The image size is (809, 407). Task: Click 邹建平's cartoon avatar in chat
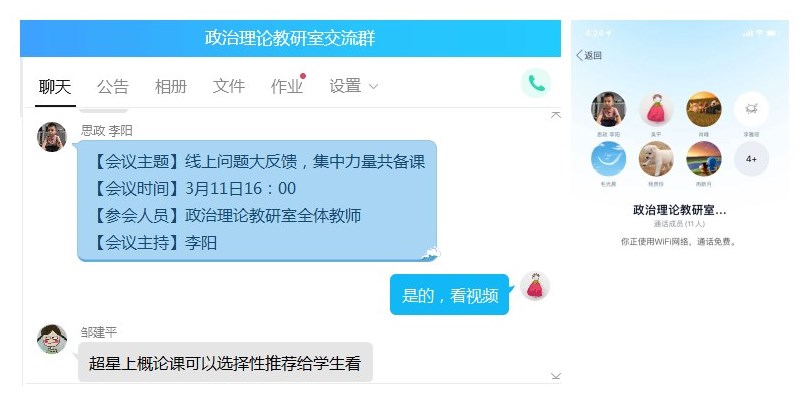(52, 339)
